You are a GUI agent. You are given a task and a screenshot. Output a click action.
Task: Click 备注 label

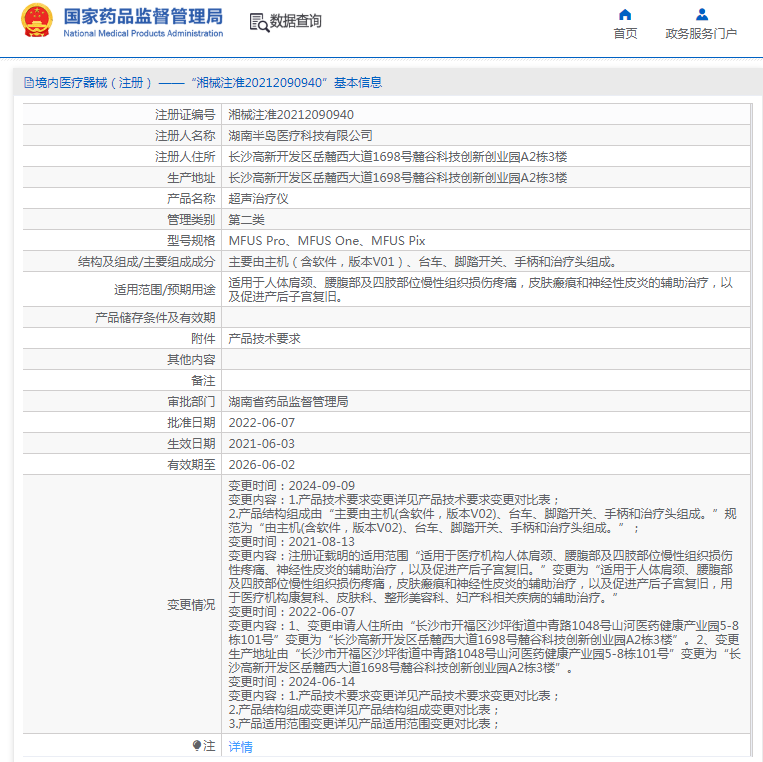tap(203, 381)
